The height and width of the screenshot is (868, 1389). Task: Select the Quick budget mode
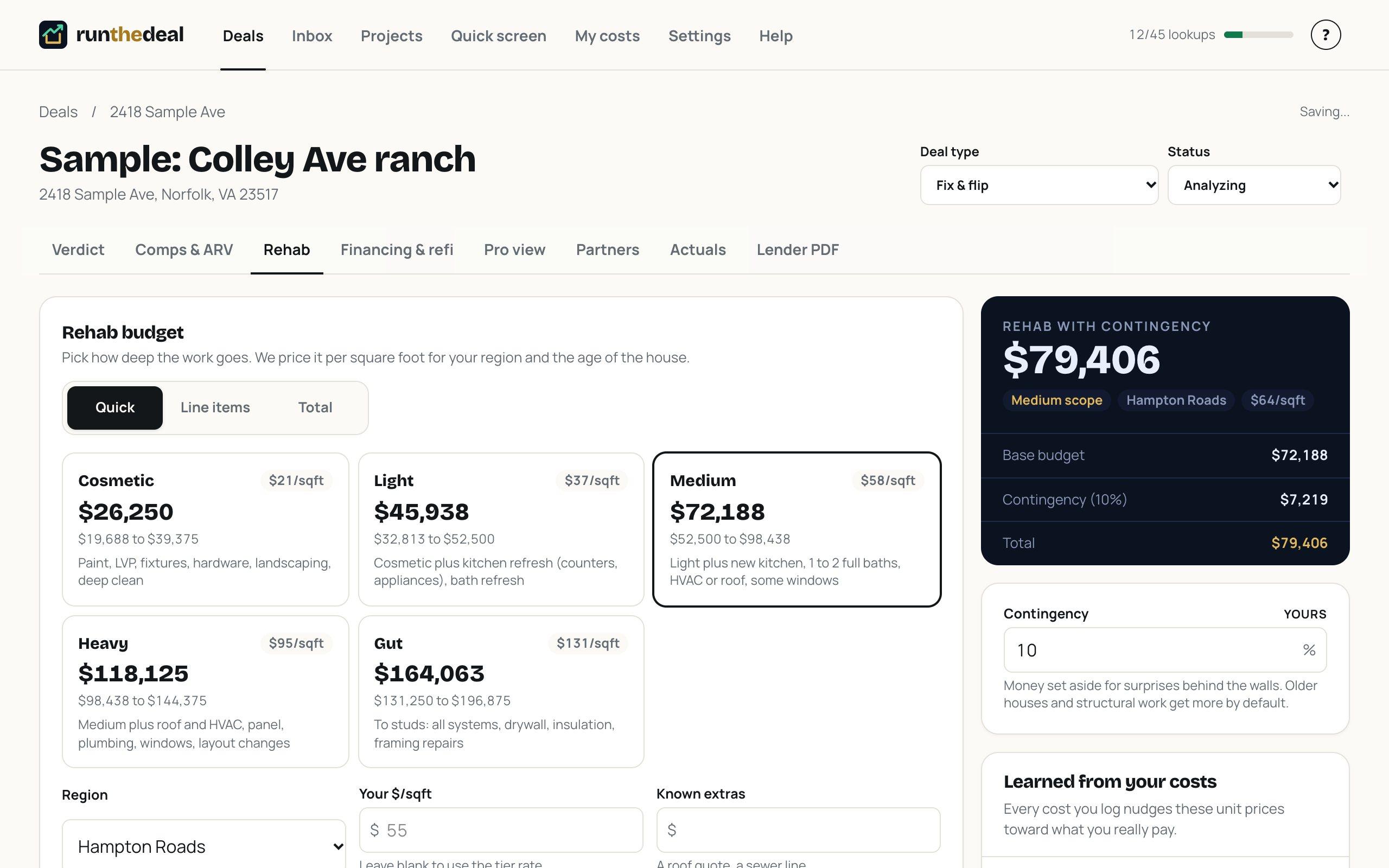115,407
